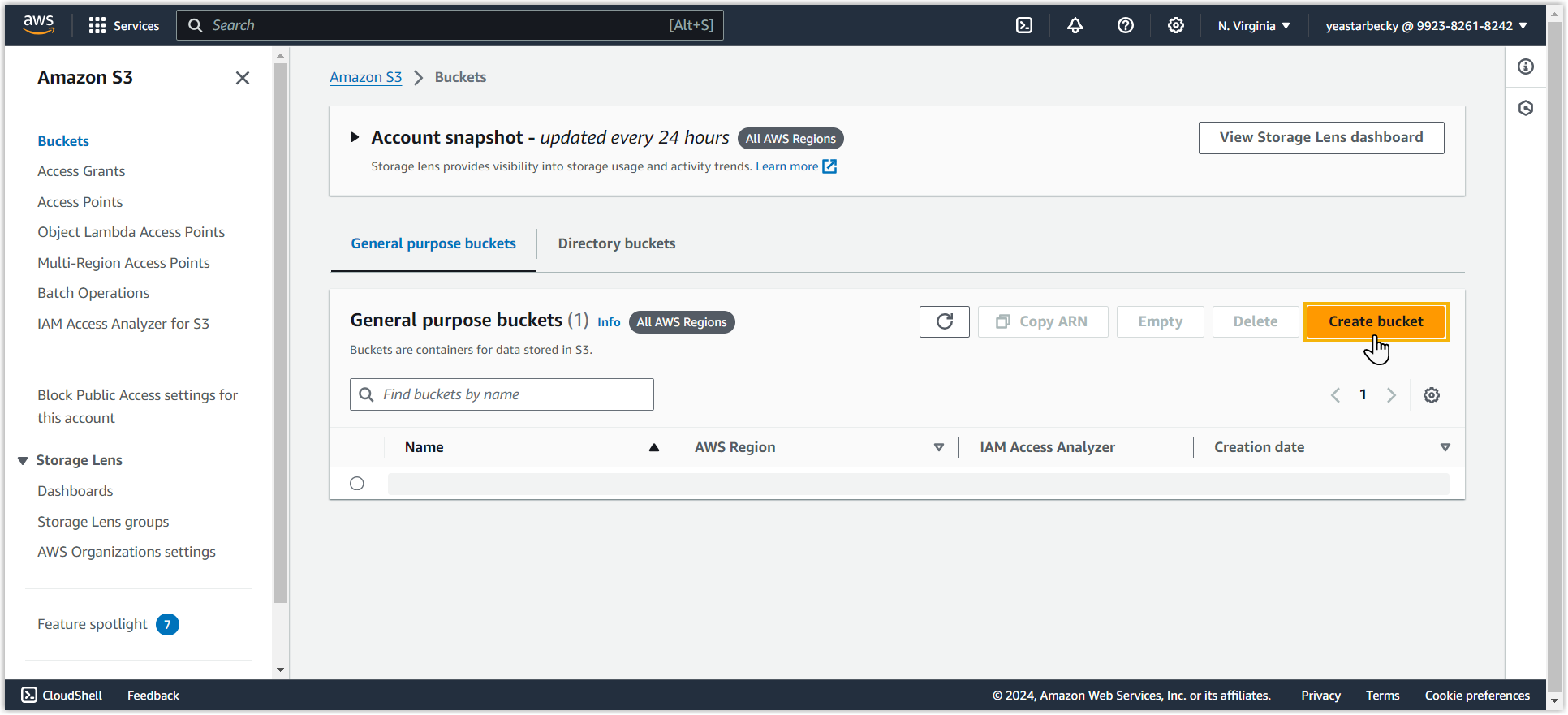
Task: Click View Storage Lens dashboard button
Action: [x=1320, y=138]
